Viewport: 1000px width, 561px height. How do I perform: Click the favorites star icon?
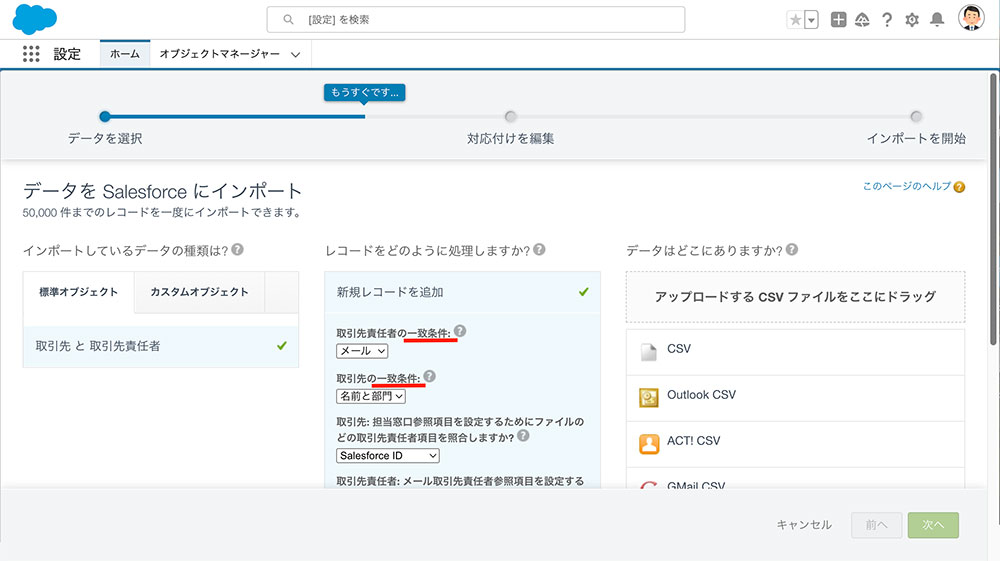[795, 20]
